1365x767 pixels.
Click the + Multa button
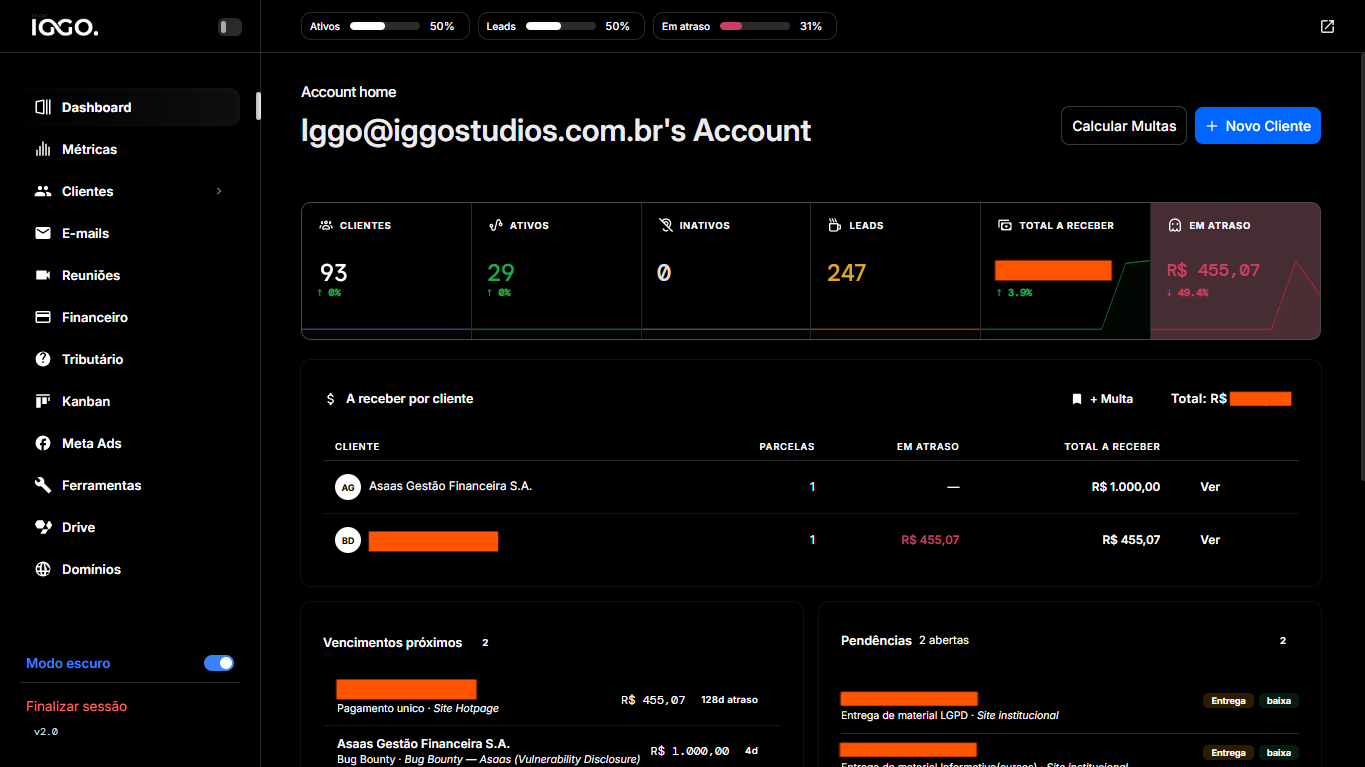click(x=1102, y=399)
